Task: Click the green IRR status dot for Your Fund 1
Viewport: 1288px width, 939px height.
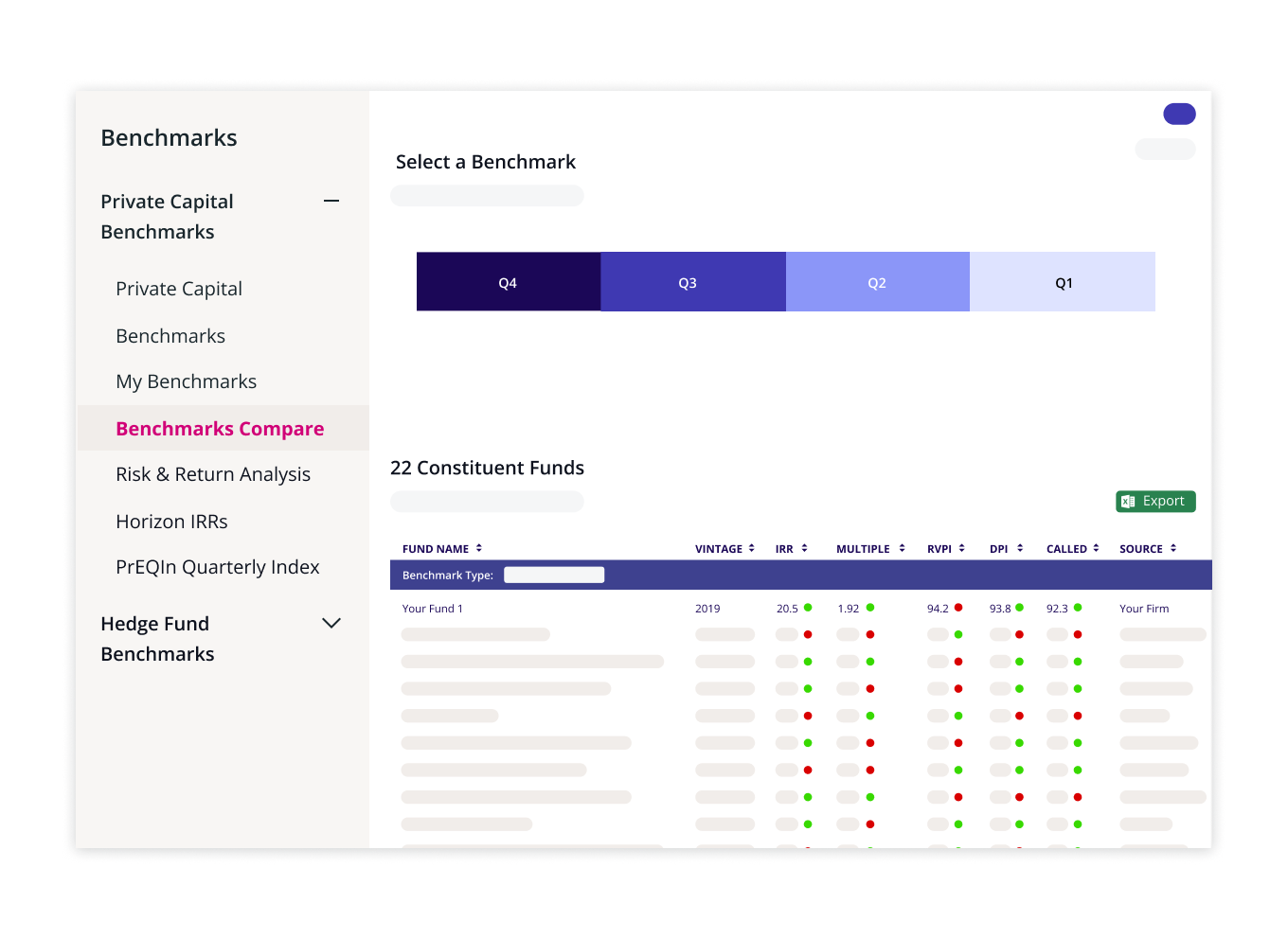Action: click(x=807, y=608)
